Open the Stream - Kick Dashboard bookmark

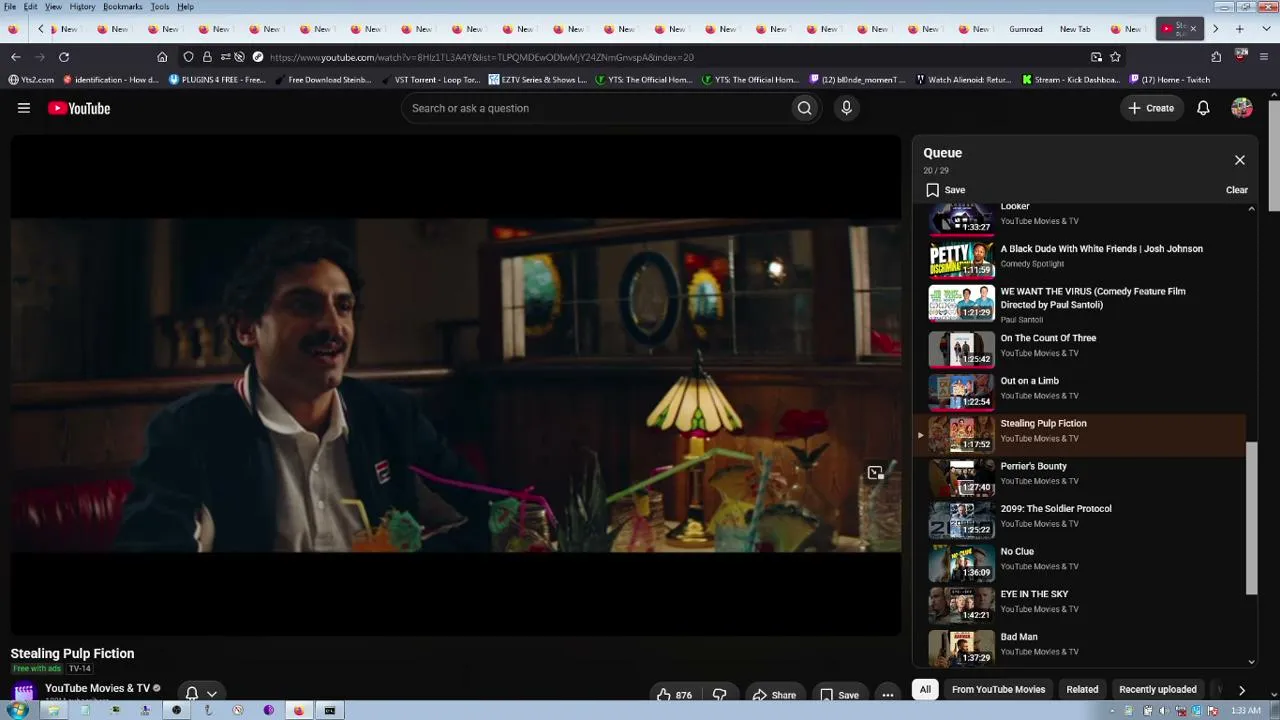point(1070,80)
